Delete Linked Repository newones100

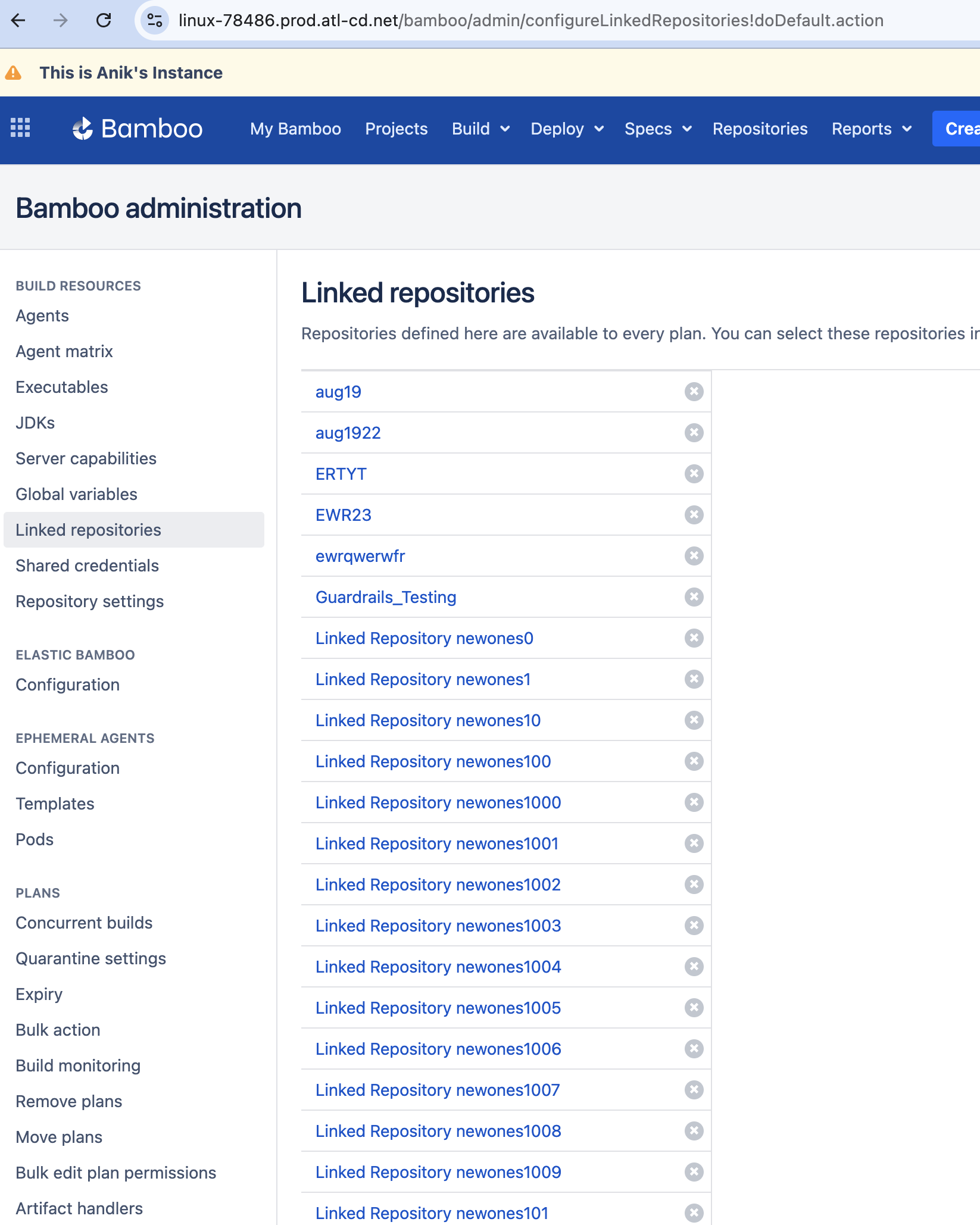[x=694, y=761]
